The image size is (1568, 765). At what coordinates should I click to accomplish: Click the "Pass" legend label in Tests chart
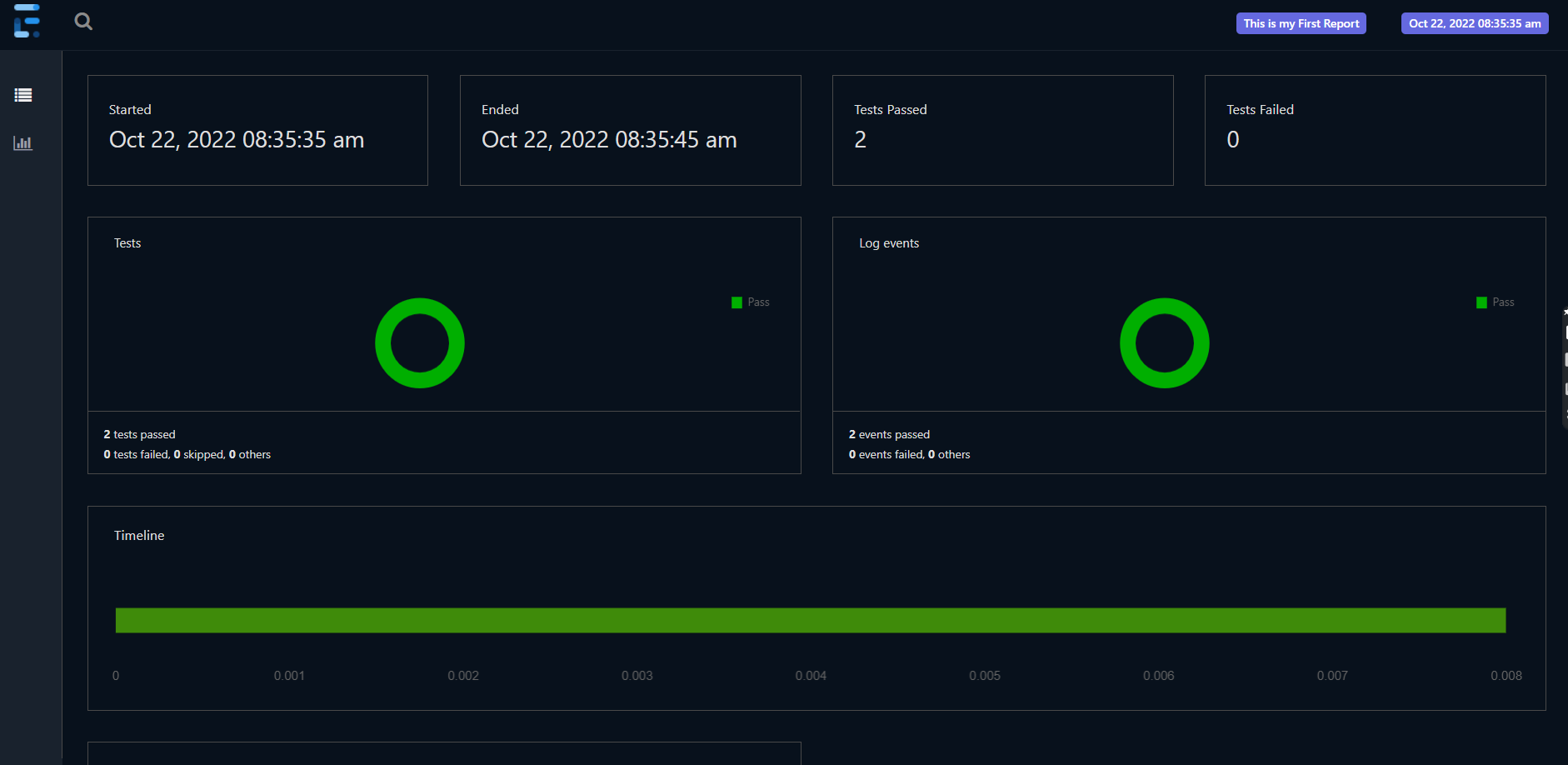(x=759, y=302)
